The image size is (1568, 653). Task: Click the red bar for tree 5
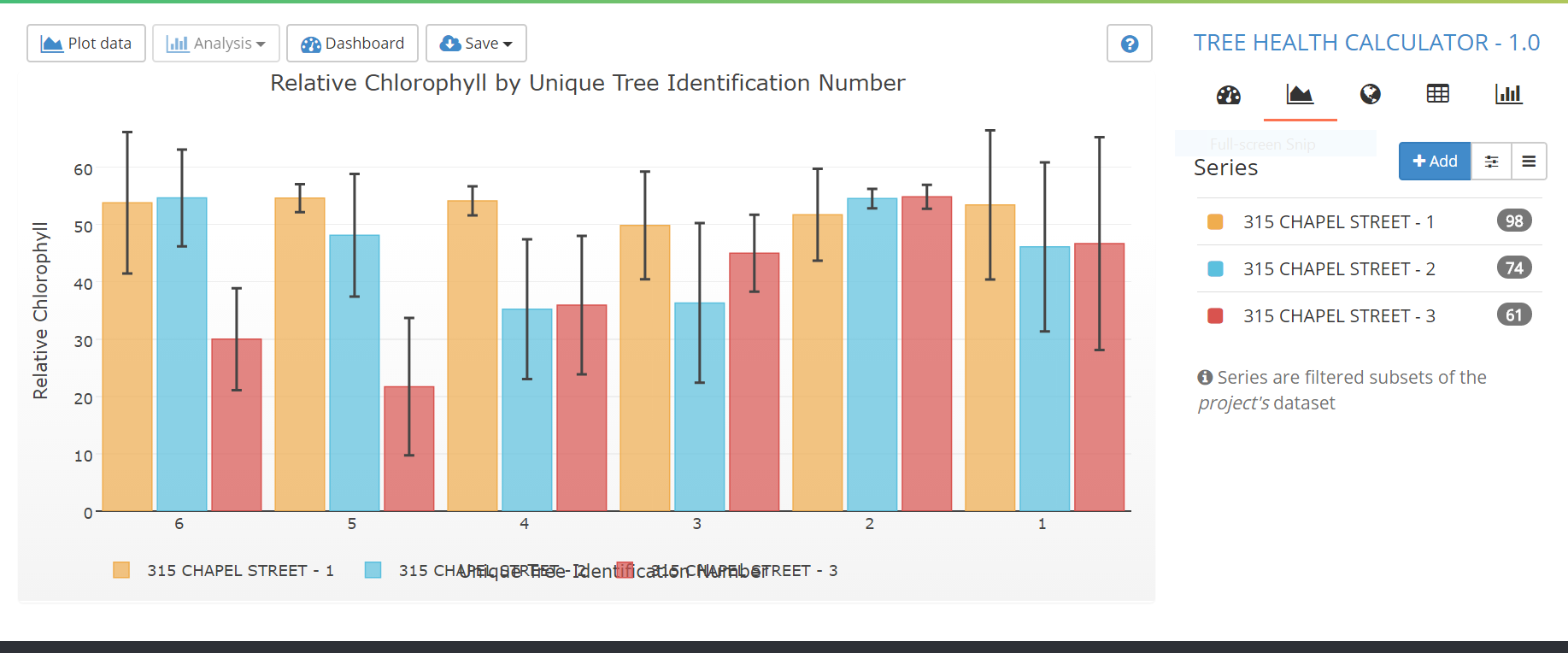click(x=409, y=449)
